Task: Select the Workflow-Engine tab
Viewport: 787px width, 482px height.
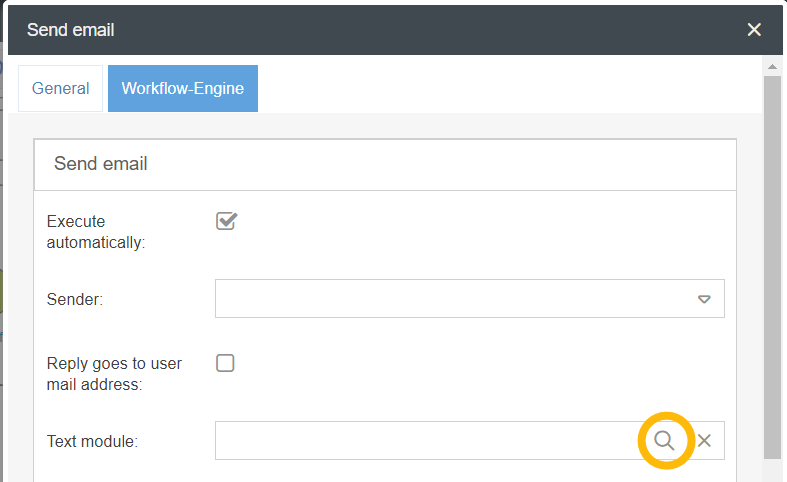Action: 183,88
